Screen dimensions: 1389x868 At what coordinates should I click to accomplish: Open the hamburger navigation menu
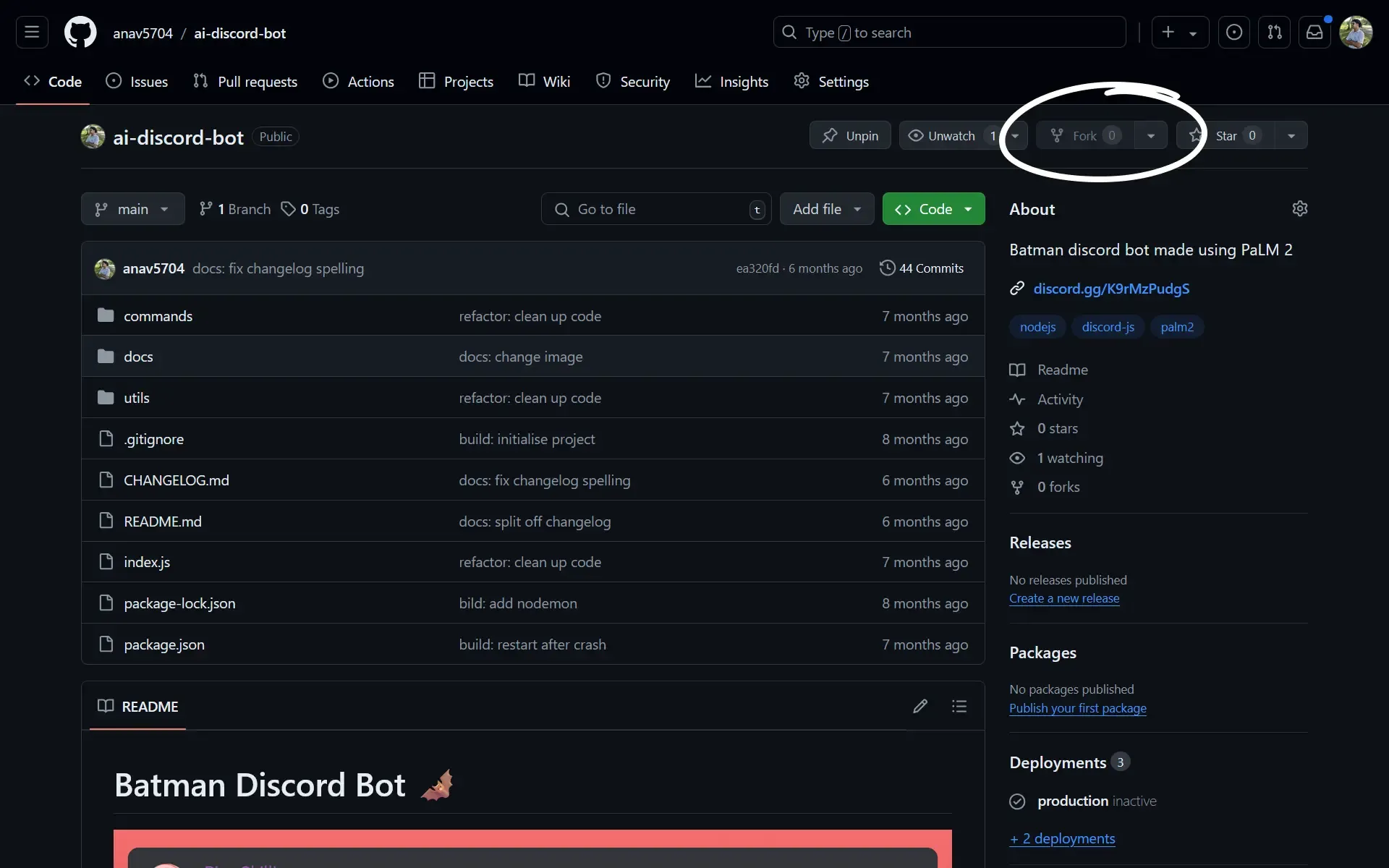coord(32,33)
